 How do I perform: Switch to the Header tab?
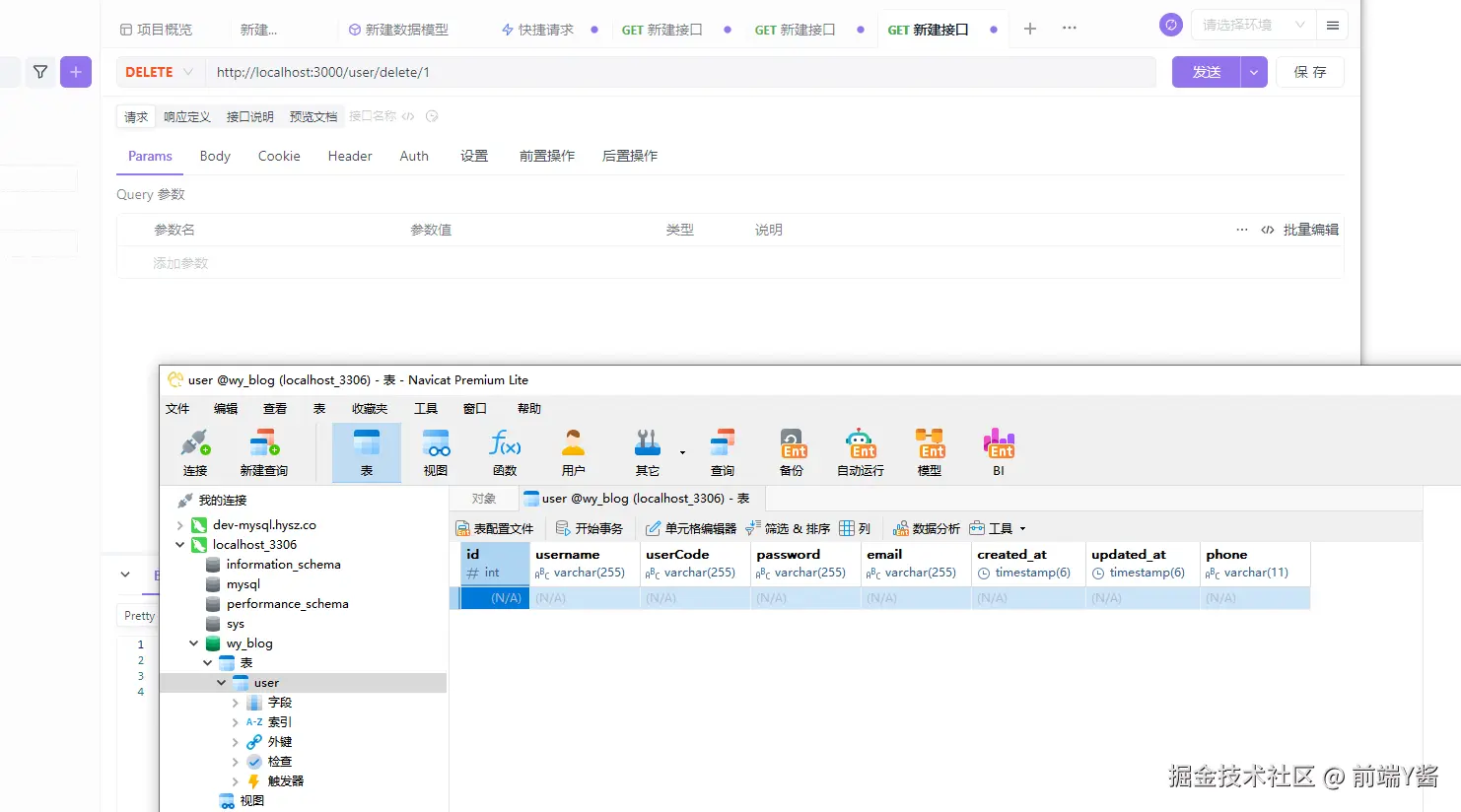pyautogui.click(x=350, y=156)
